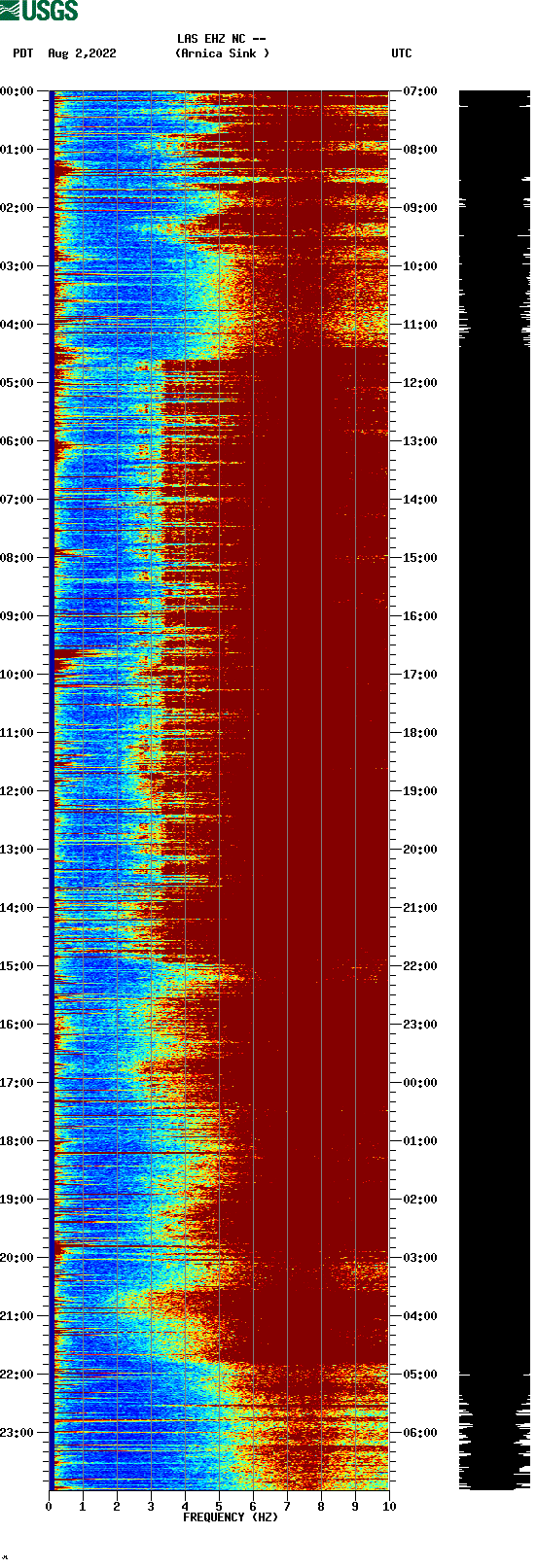
Task: Select 10:00 on the right UTC axis
Action: click(x=420, y=266)
